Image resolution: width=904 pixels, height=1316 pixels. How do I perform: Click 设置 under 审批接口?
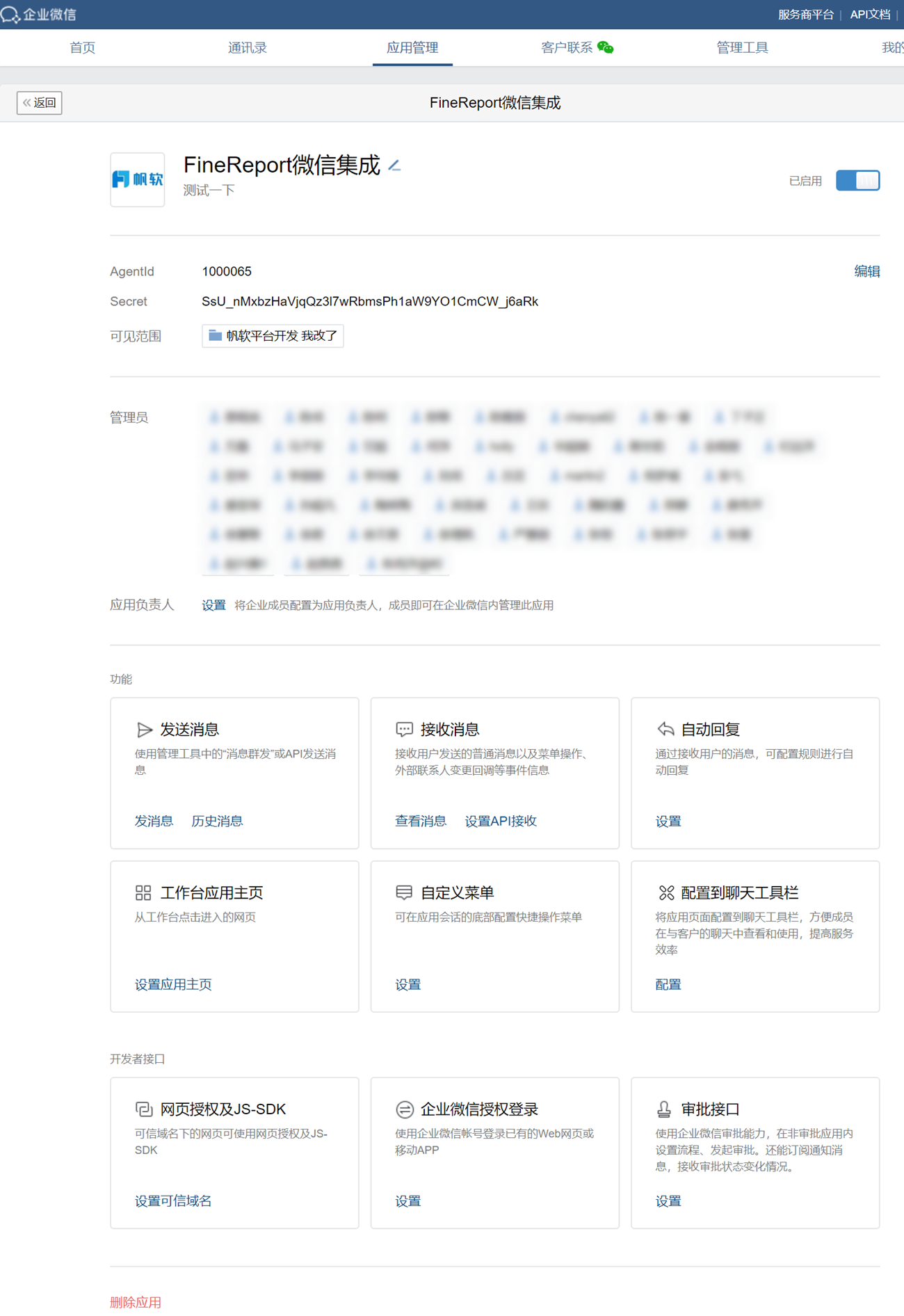(668, 1201)
